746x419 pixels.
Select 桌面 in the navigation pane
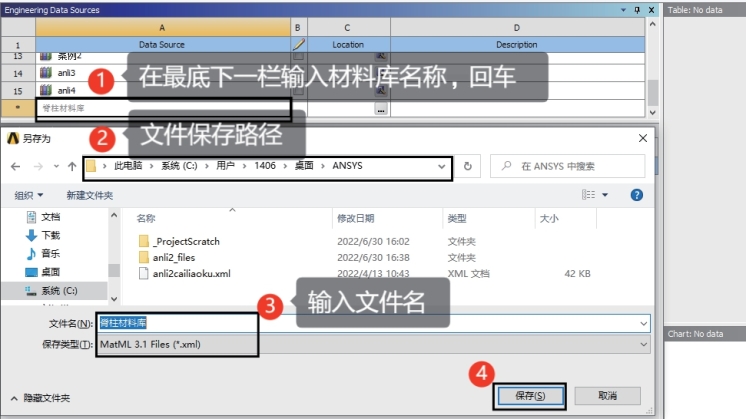click(50, 272)
